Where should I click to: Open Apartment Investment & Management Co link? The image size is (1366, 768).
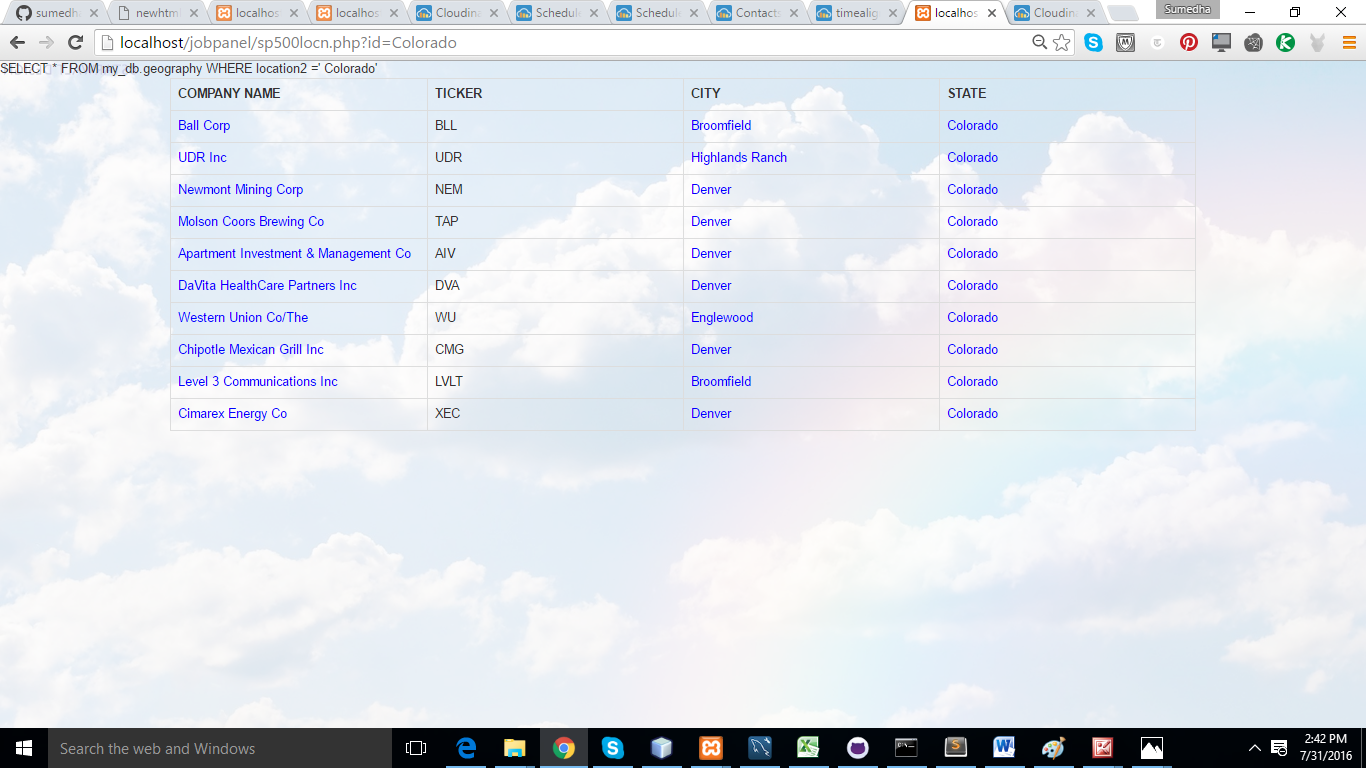294,253
